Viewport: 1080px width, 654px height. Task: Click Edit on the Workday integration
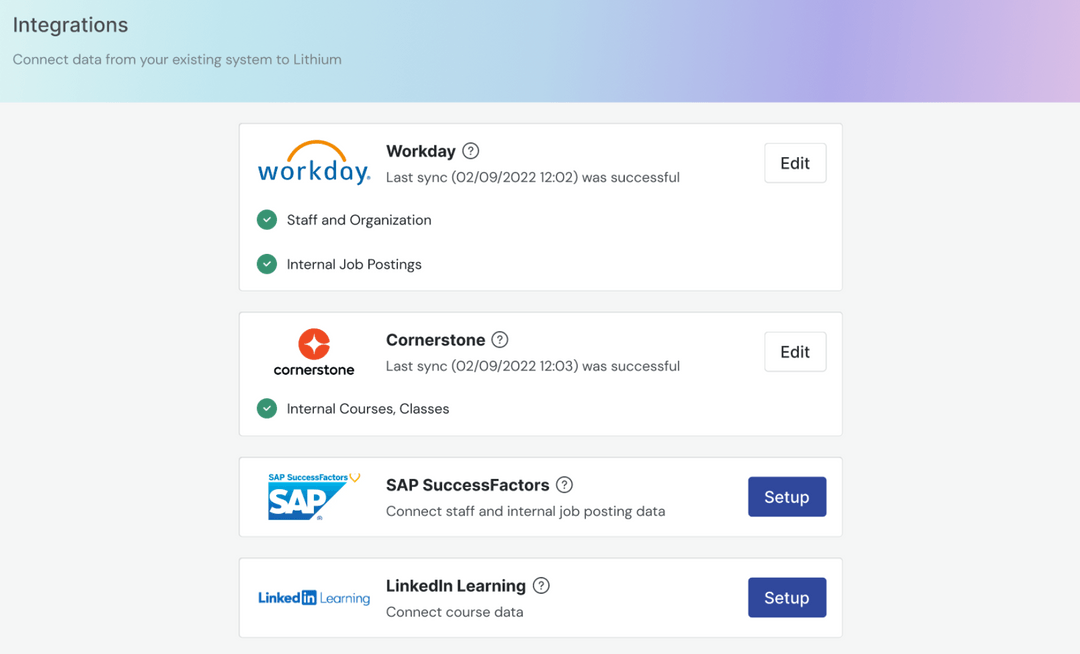click(794, 162)
